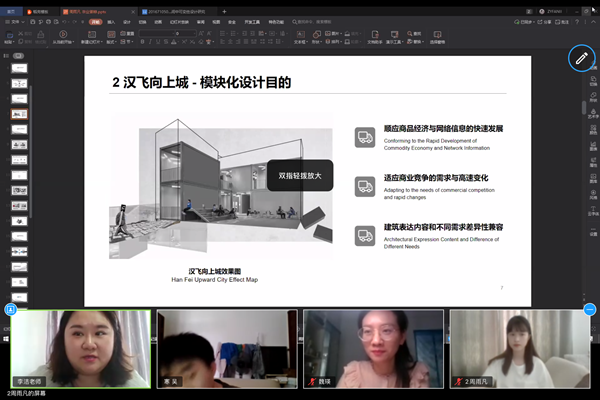Switch to the 开始 ribbon tab

94,20
